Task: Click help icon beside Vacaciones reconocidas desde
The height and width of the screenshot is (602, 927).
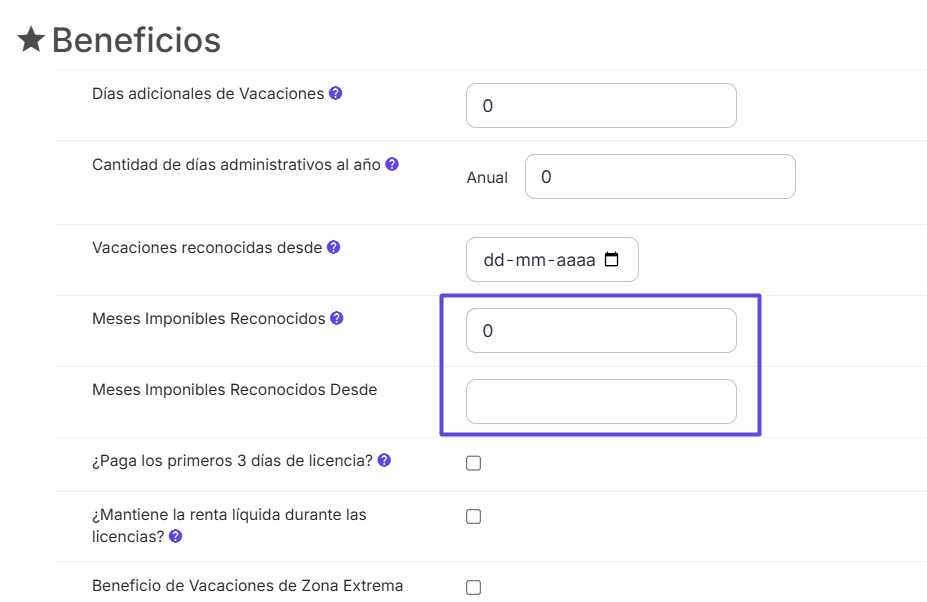Action: pos(334,247)
